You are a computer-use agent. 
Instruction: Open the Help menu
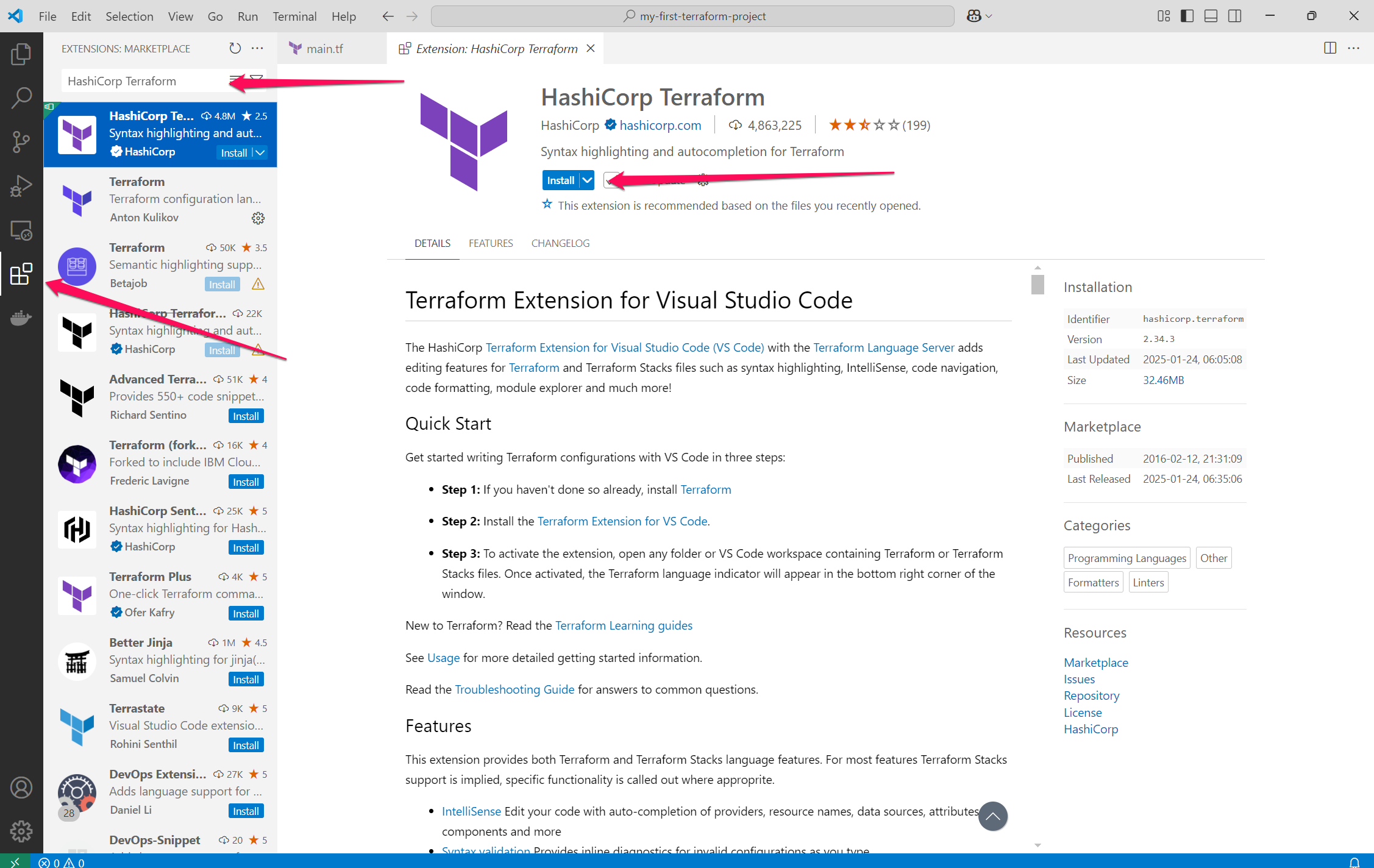[x=343, y=16]
